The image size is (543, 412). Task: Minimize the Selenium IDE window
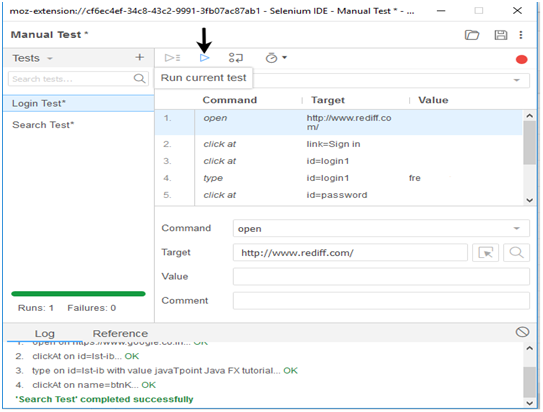click(x=440, y=11)
